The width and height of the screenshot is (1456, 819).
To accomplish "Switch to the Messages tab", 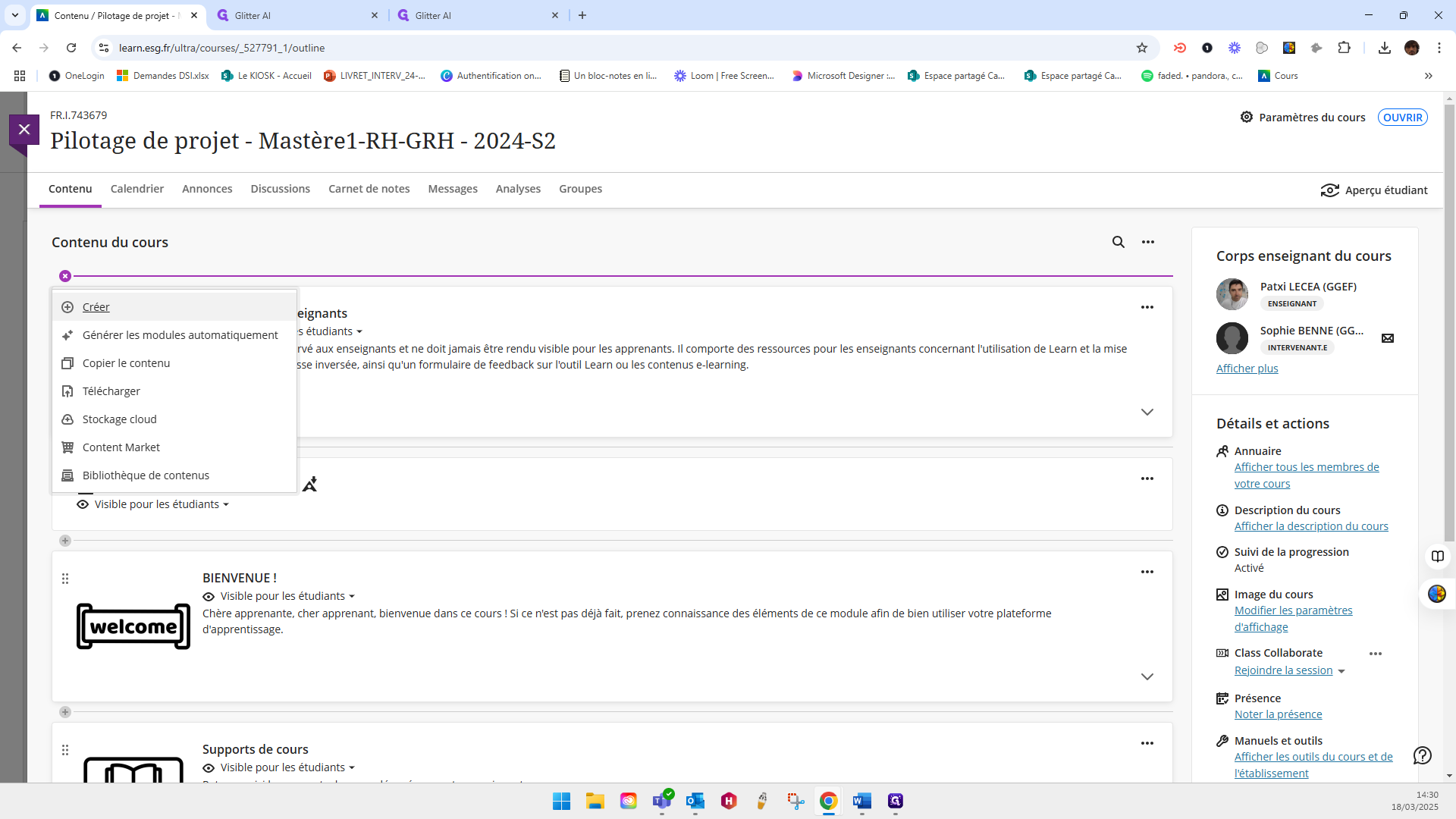I will (x=453, y=189).
